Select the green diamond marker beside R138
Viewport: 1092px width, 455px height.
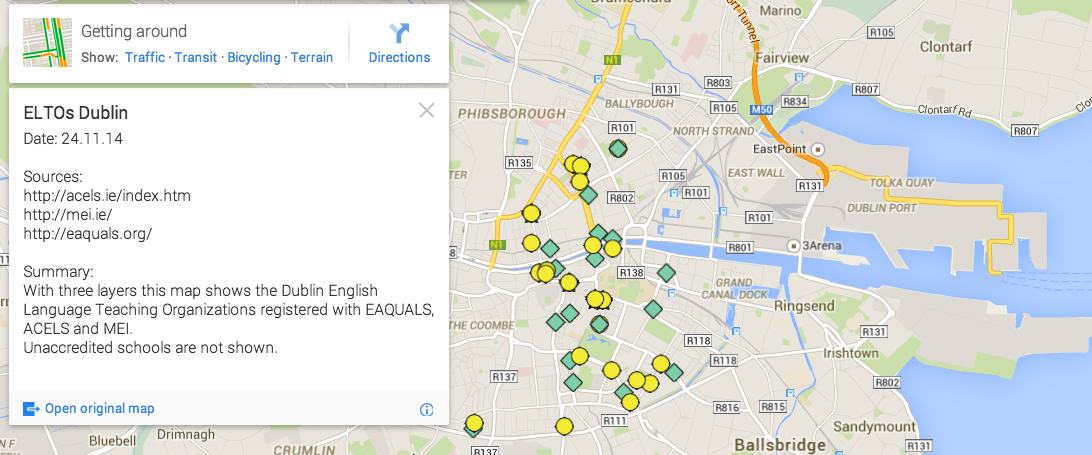[x=666, y=273]
